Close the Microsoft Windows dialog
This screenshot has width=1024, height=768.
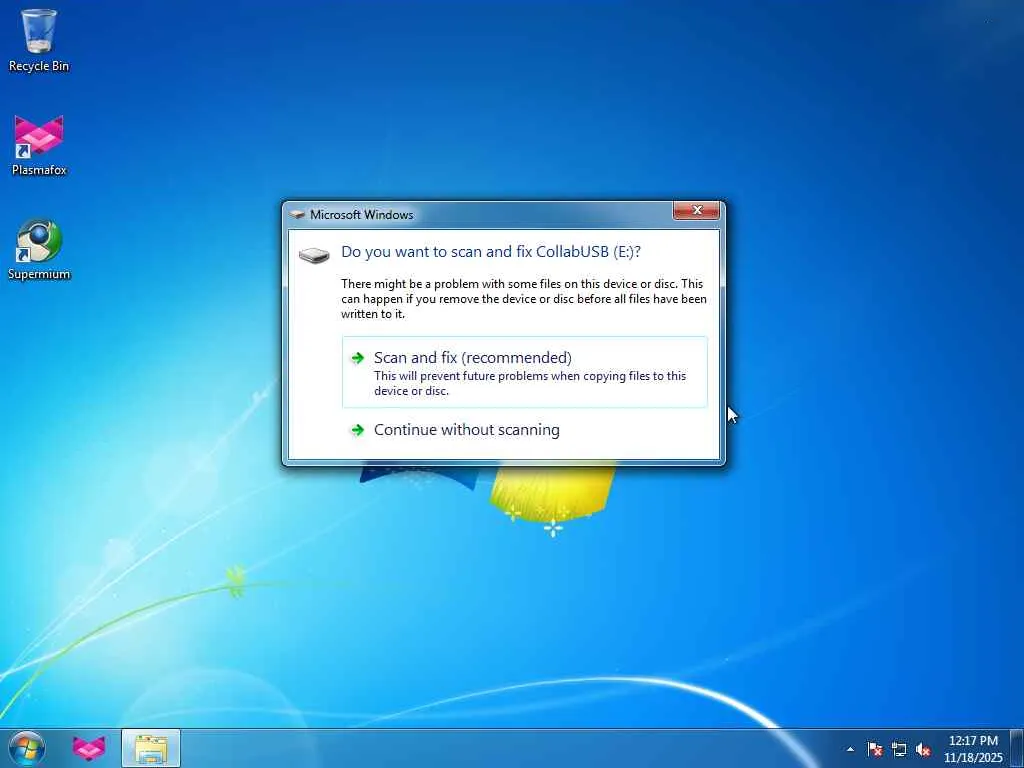pyautogui.click(x=696, y=210)
